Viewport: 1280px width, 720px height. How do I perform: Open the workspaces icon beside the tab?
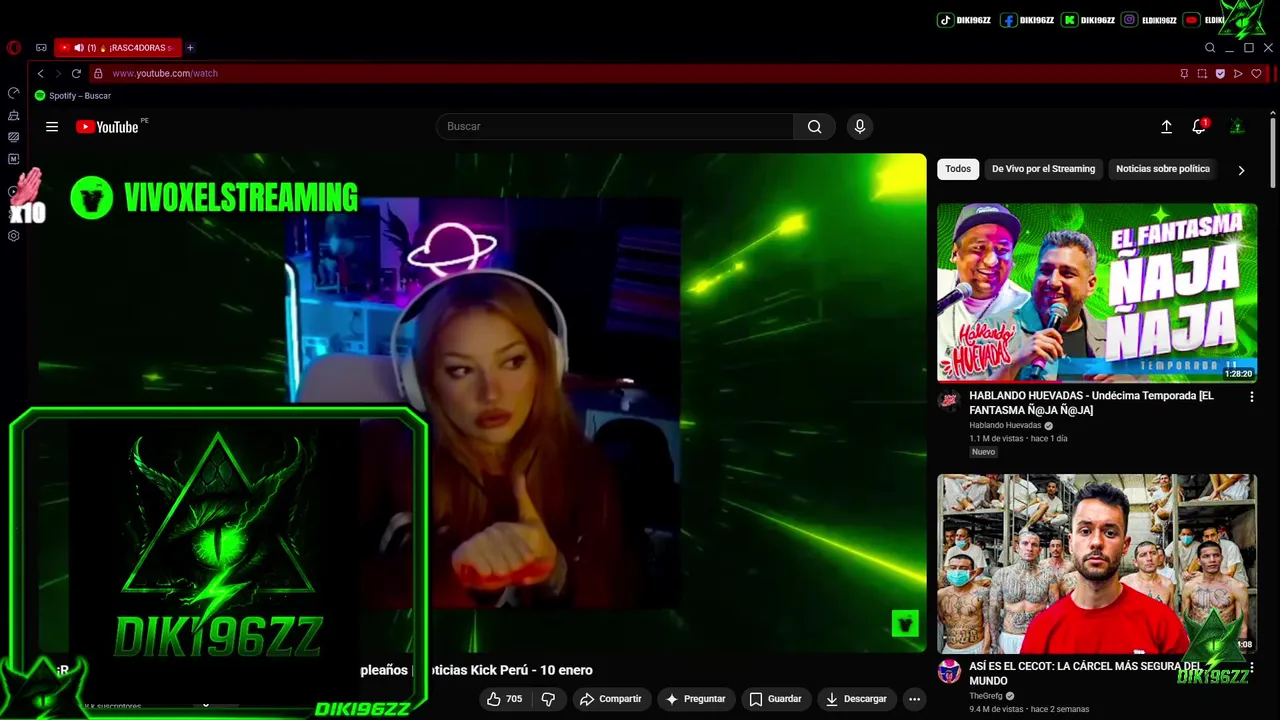pos(41,47)
